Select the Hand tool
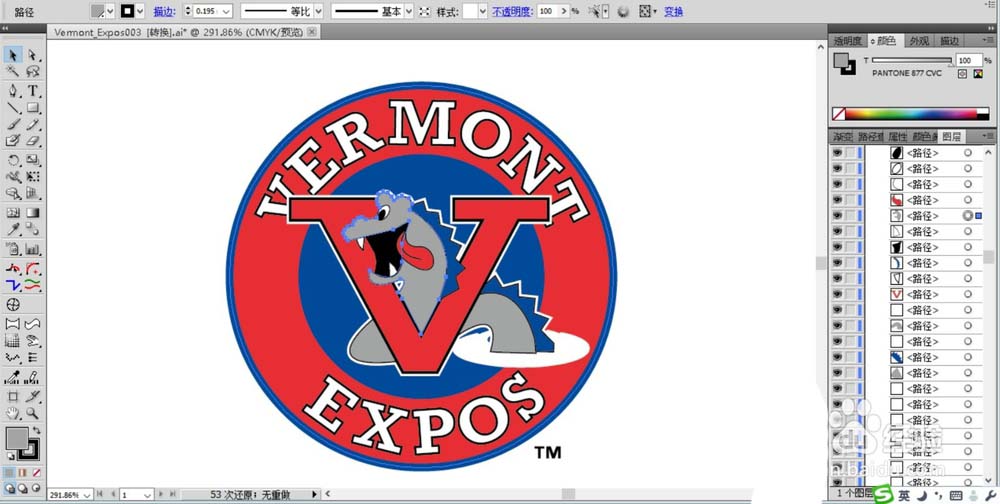The width and height of the screenshot is (1000, 504). pos(13,413)
